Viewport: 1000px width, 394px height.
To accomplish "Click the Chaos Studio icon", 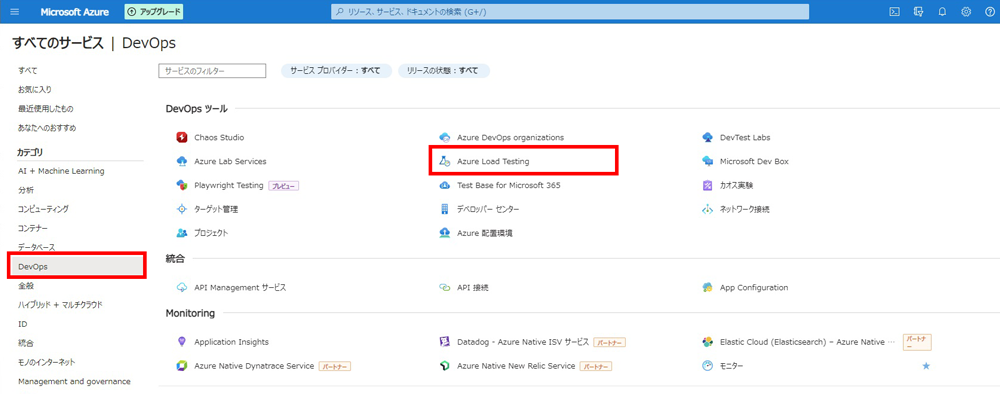I will [181, 137].
